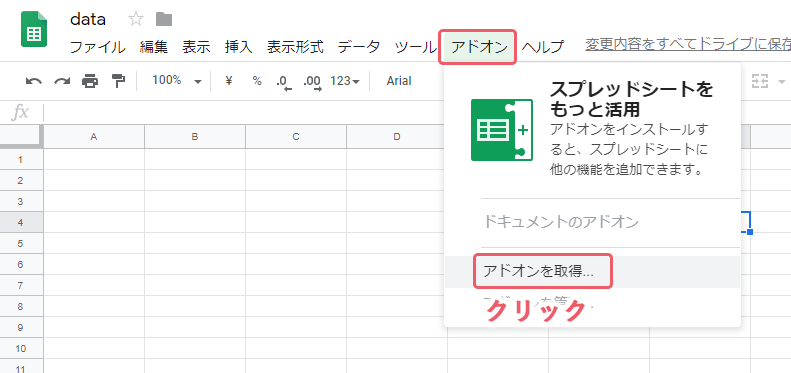Format as percent
Viewport: 791px width, 373px height.
point(257,80)
